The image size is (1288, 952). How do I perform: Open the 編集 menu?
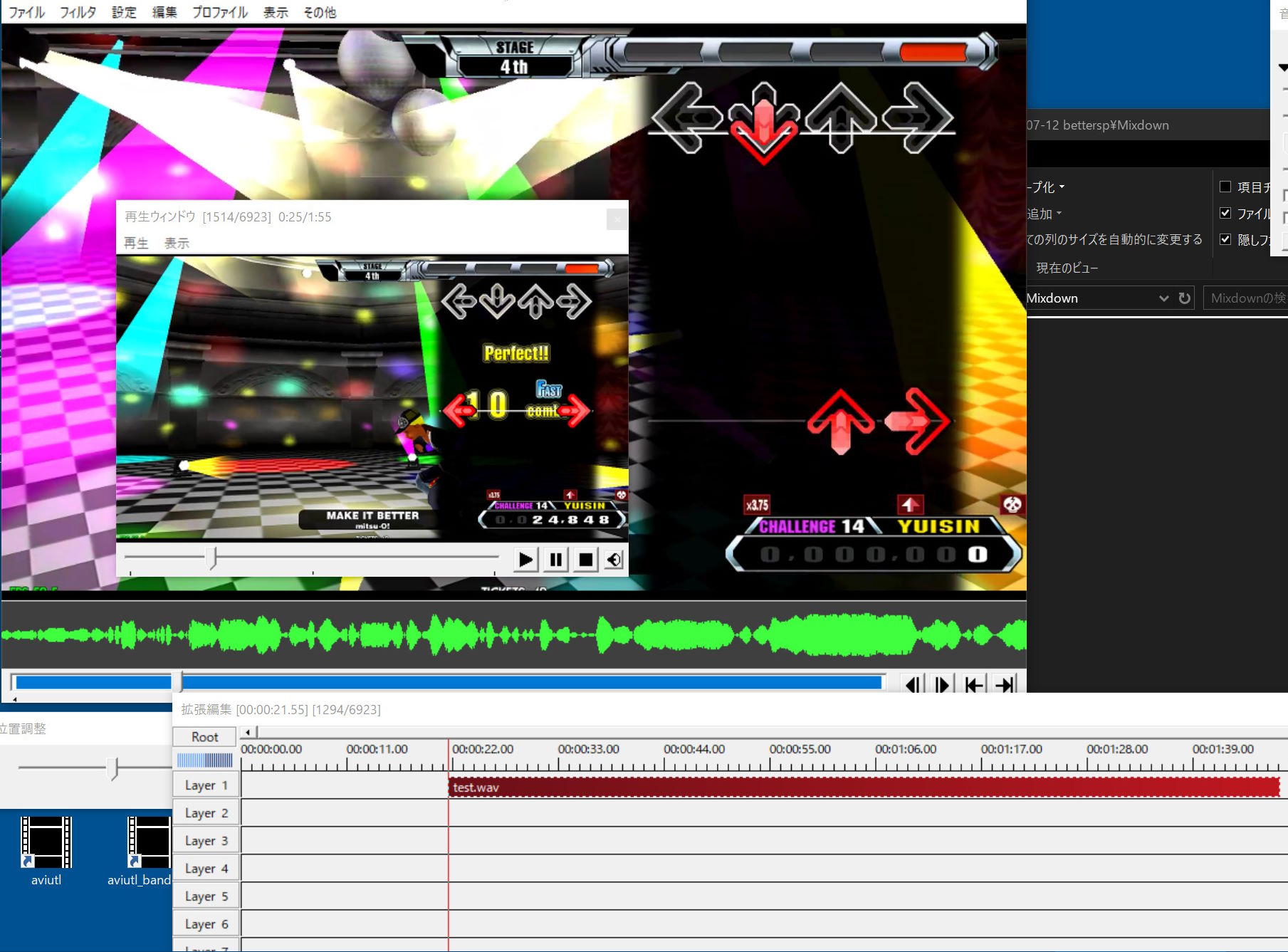164,12
